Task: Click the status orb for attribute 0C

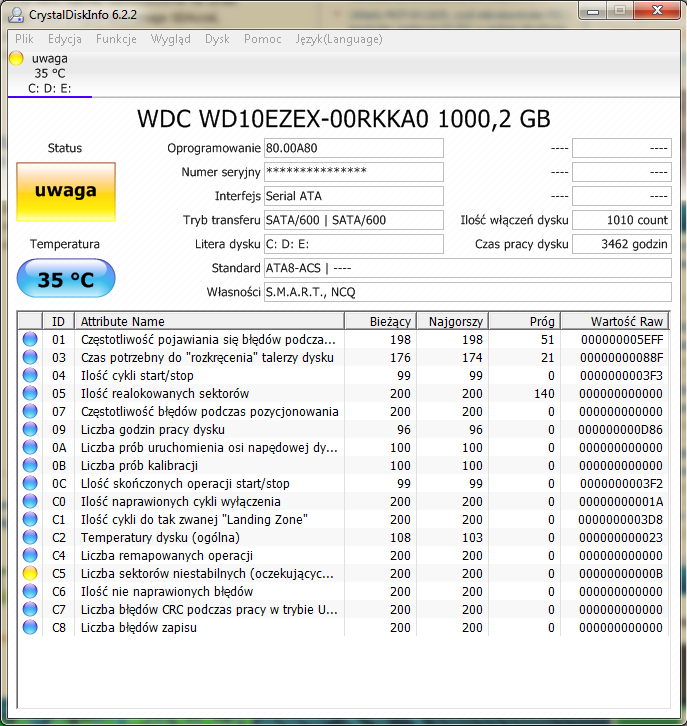Action: (30, 483)
